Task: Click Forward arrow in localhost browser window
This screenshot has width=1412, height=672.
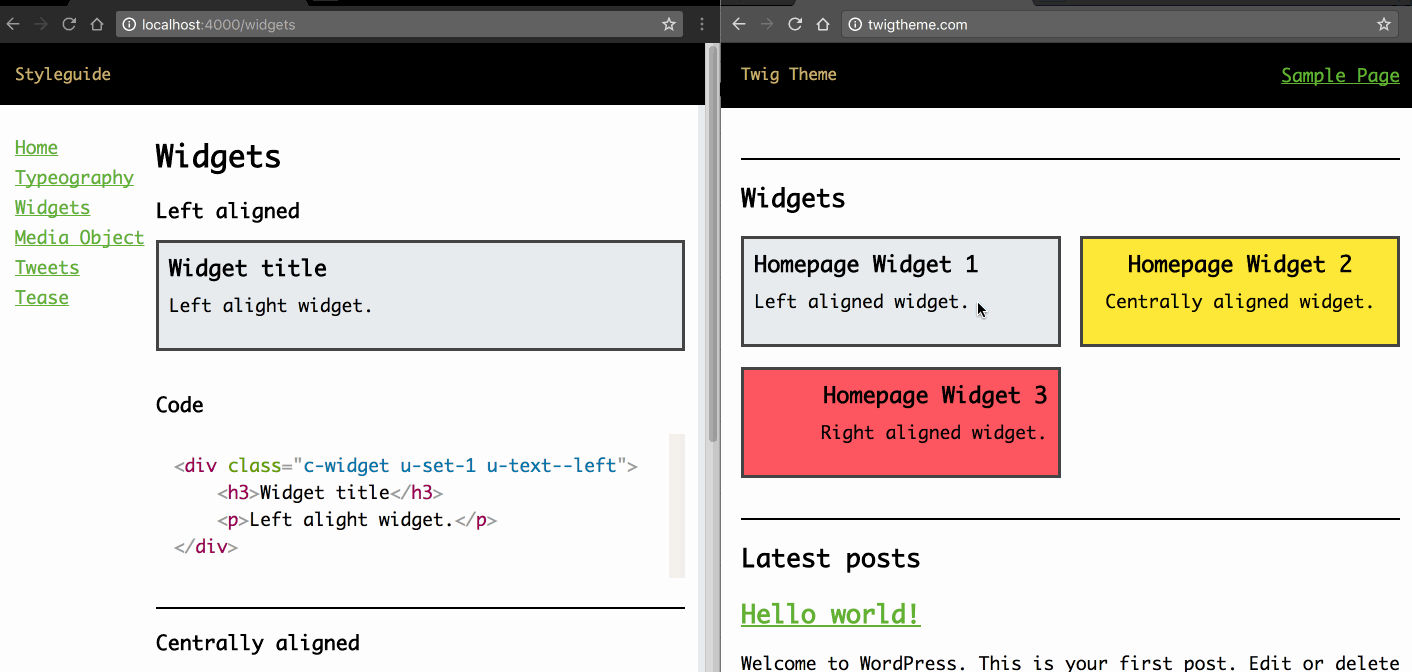Action: tap(40, 24)
